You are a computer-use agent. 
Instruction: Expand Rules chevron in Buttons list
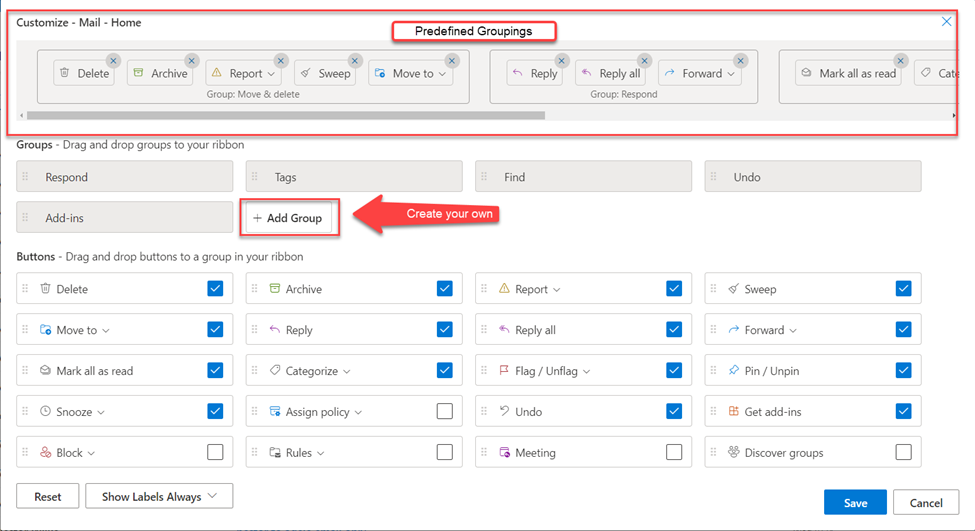tap(321, 454)
